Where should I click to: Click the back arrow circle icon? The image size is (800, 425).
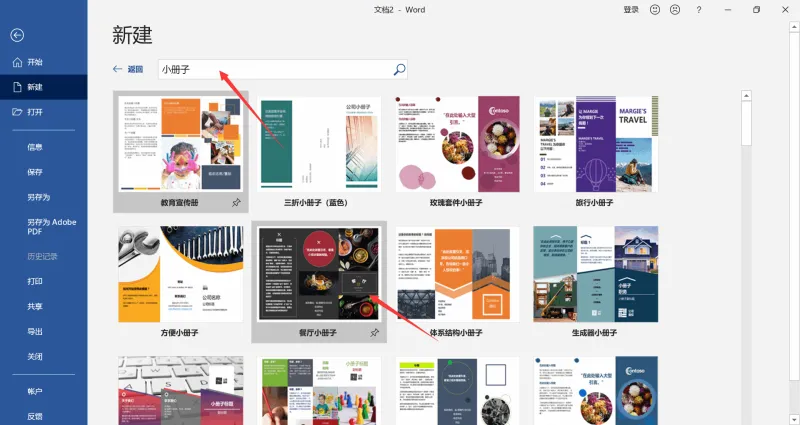[17, 35]
